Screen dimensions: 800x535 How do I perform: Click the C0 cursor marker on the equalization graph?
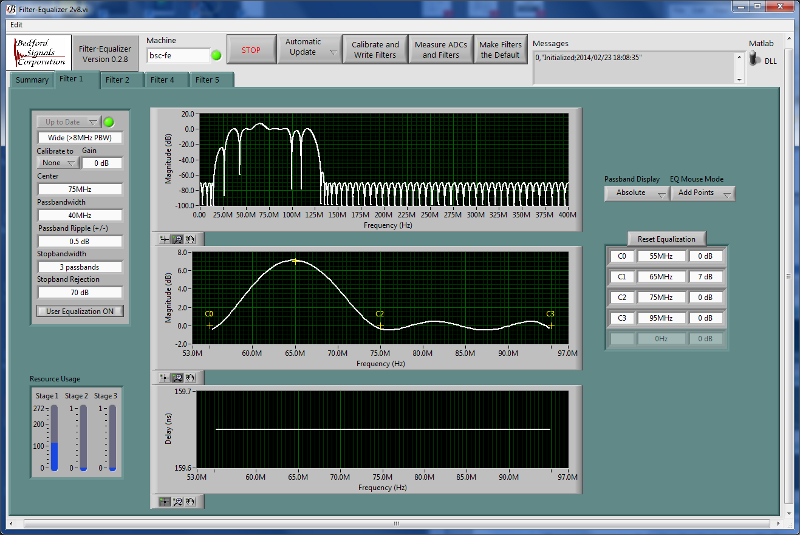click(209, 325)
